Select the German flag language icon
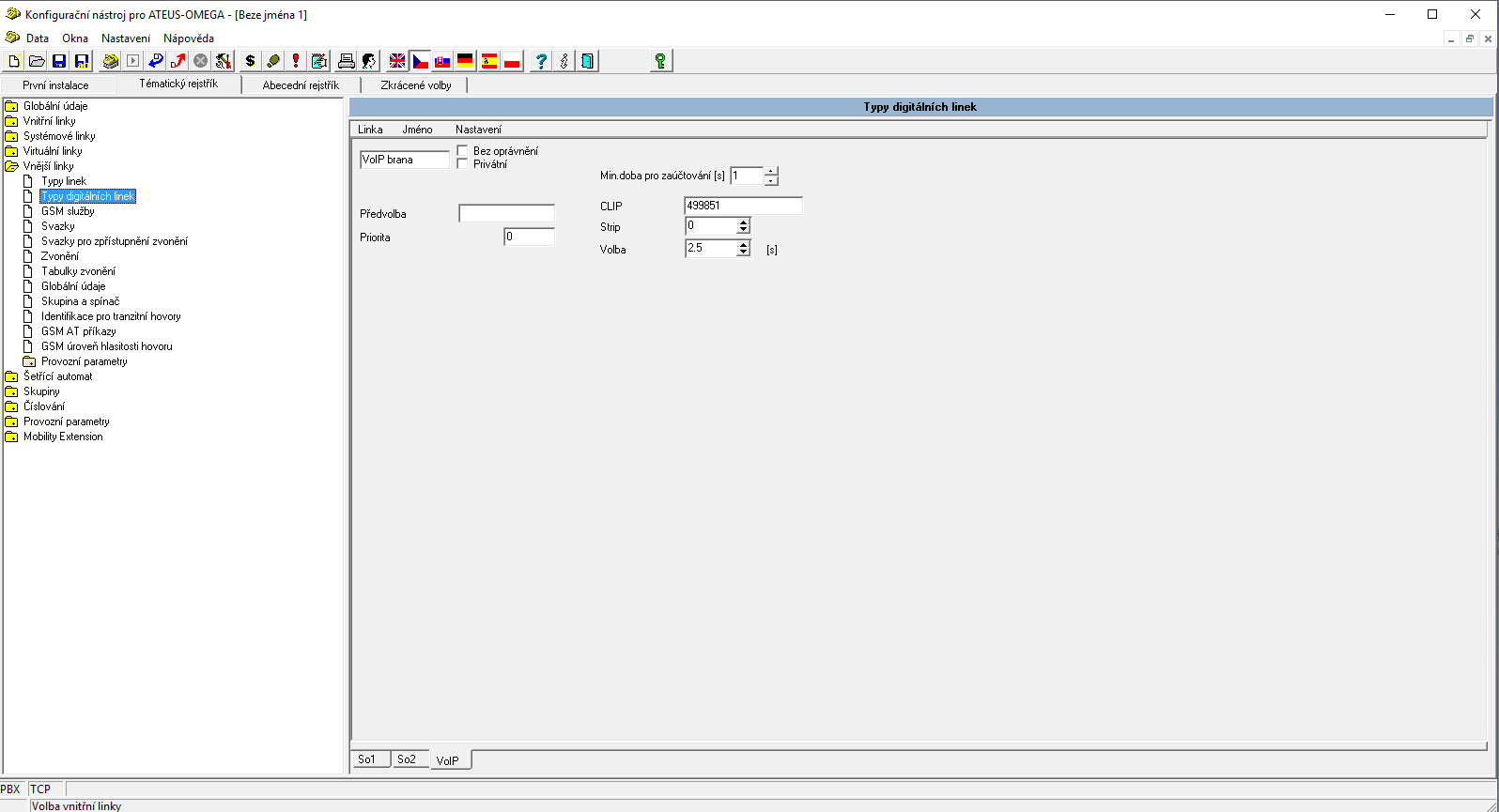 [x=466, y=61]
